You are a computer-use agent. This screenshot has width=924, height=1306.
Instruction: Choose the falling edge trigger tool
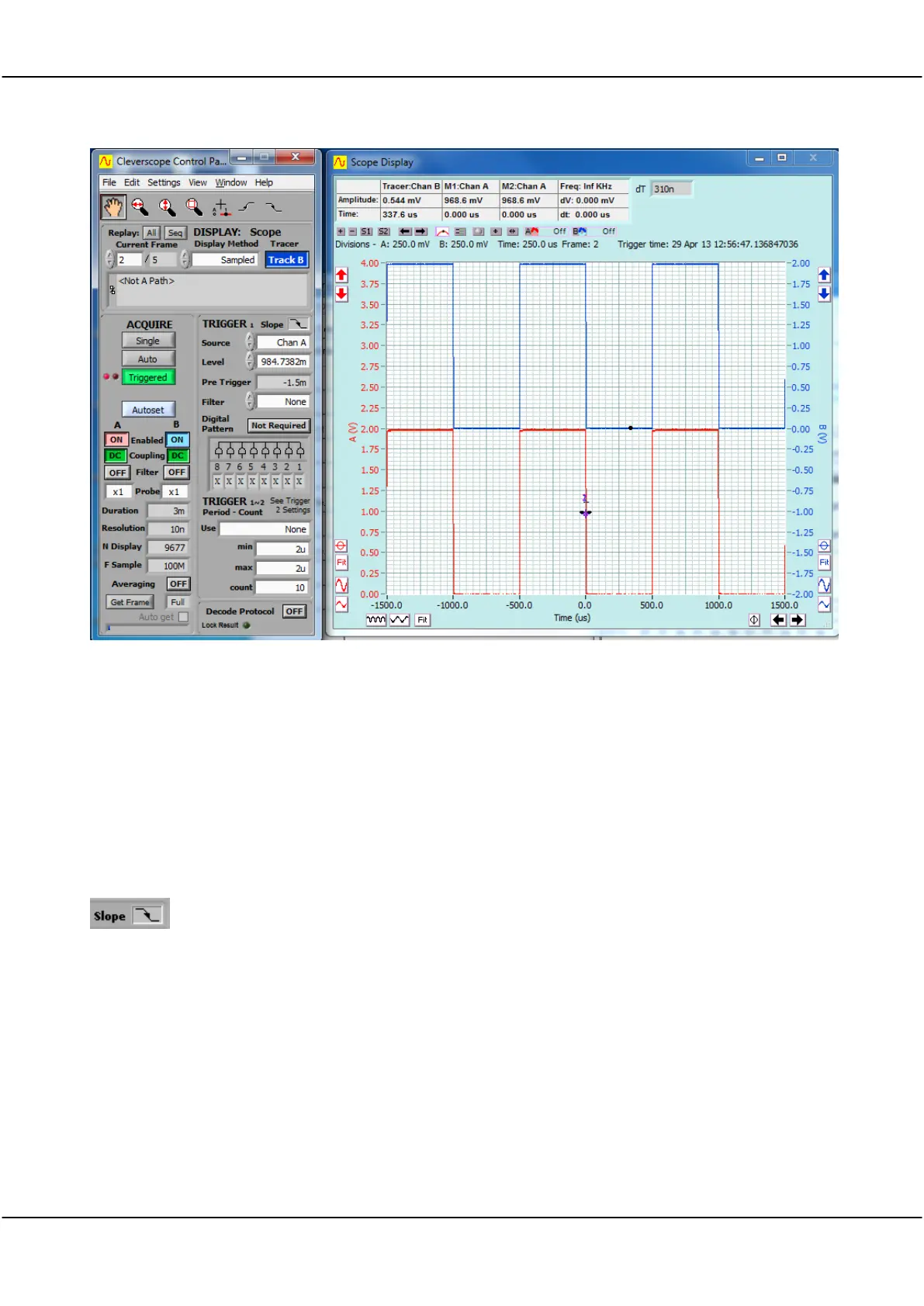click(x=273, y=207)
